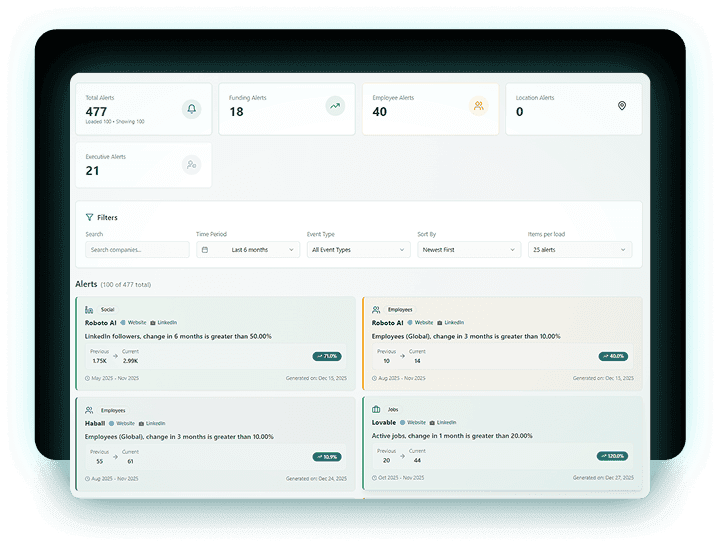Click the trending arrow icon on Funding Alerts
Screen dimensions: 721x547
pyautogui.click(x=335, y=105)
